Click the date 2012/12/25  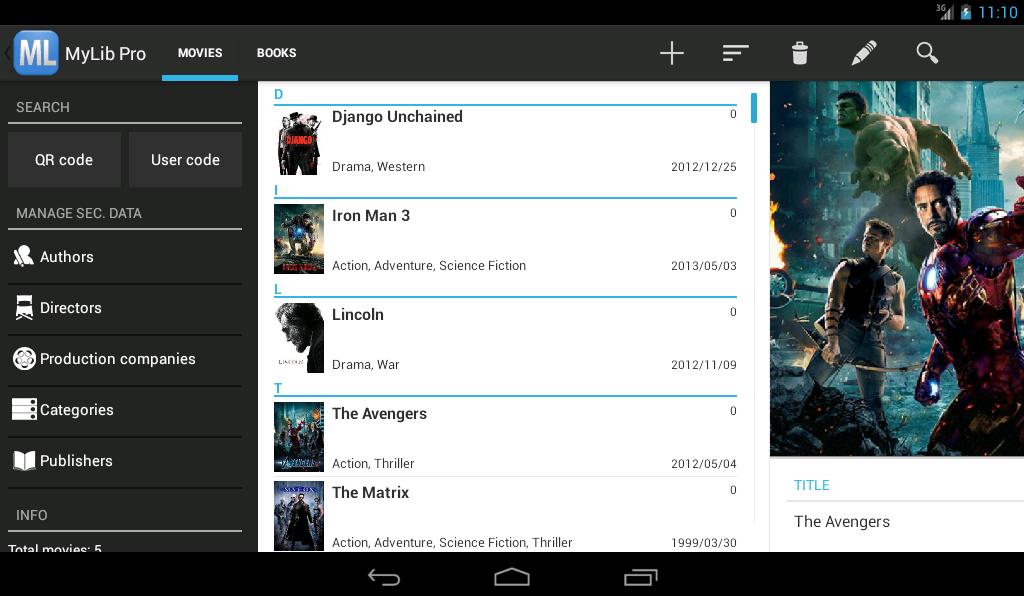(x=703, y=167)
